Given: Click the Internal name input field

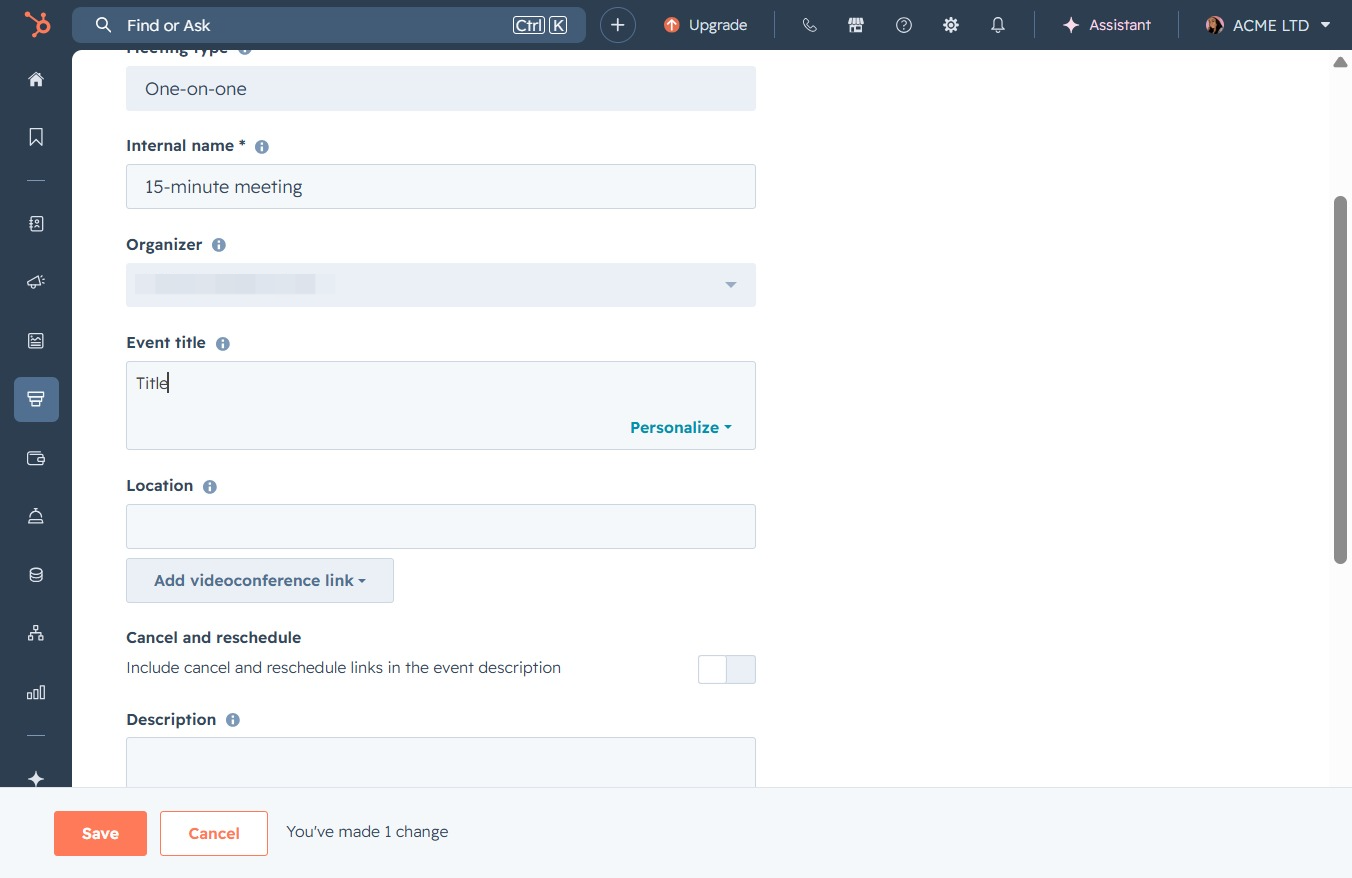Looking at the screenshot, I should 441,186.
